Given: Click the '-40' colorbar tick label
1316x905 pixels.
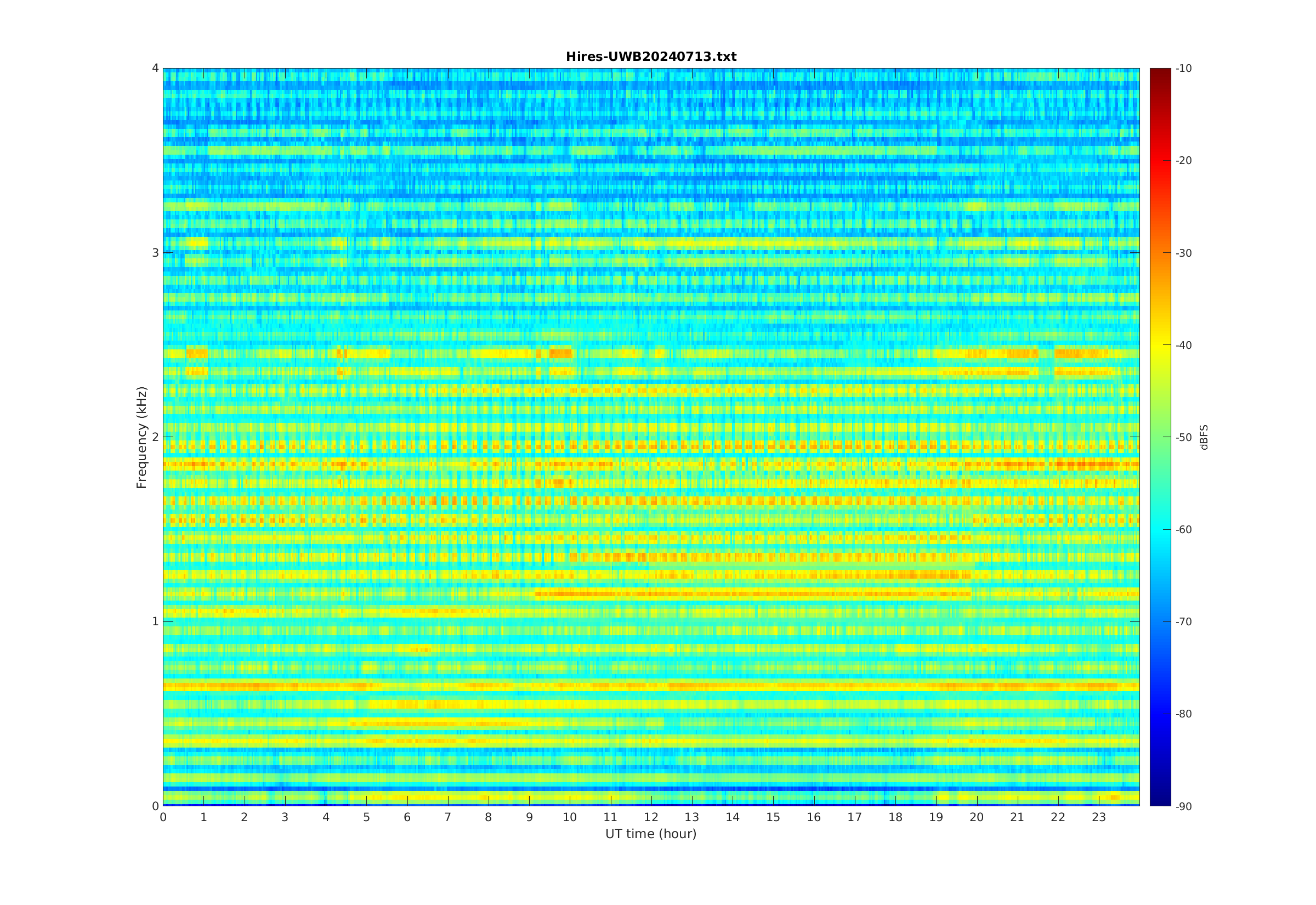Looking at the screenshot, I should coord(1184,345).
